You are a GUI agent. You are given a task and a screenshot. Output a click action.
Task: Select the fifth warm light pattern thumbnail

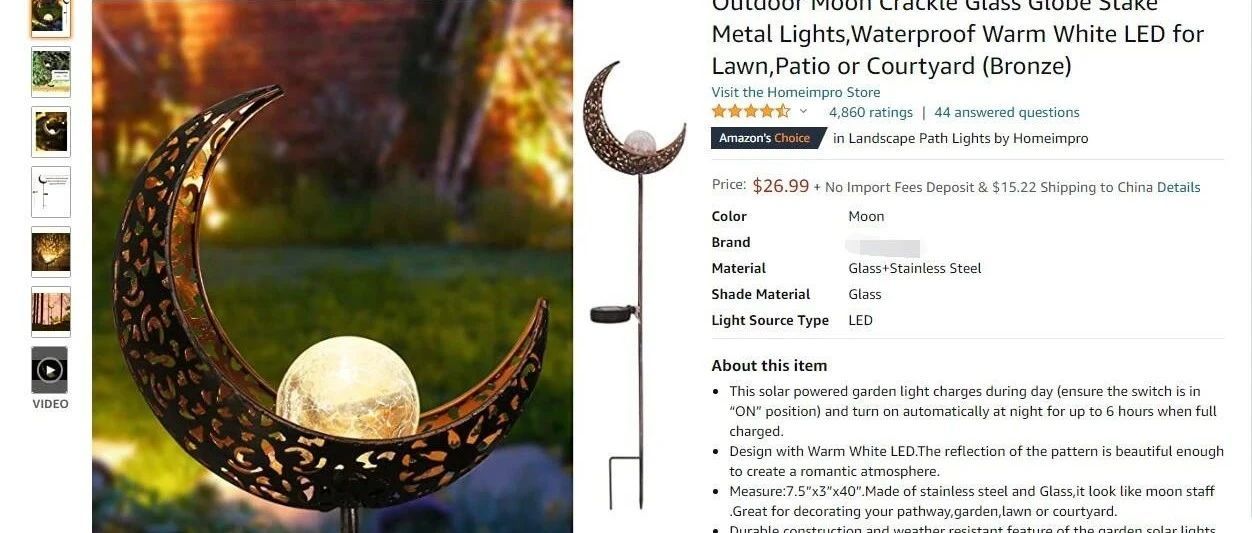50,252
